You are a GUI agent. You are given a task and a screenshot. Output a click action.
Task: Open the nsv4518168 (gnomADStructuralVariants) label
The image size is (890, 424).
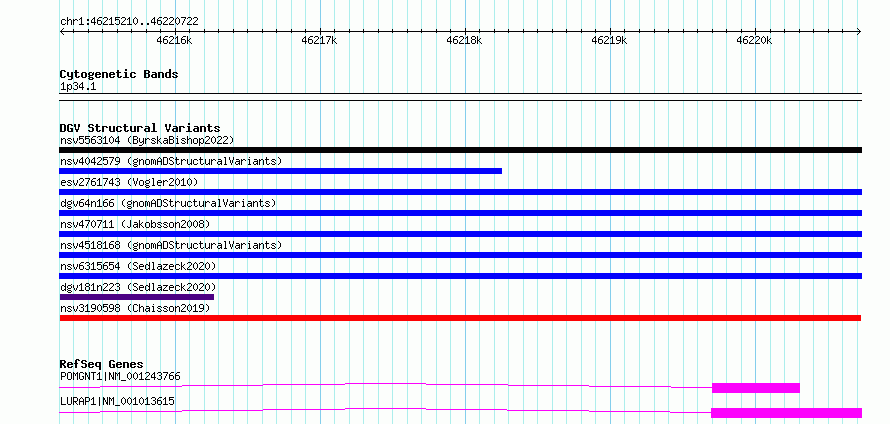(171, 245)
